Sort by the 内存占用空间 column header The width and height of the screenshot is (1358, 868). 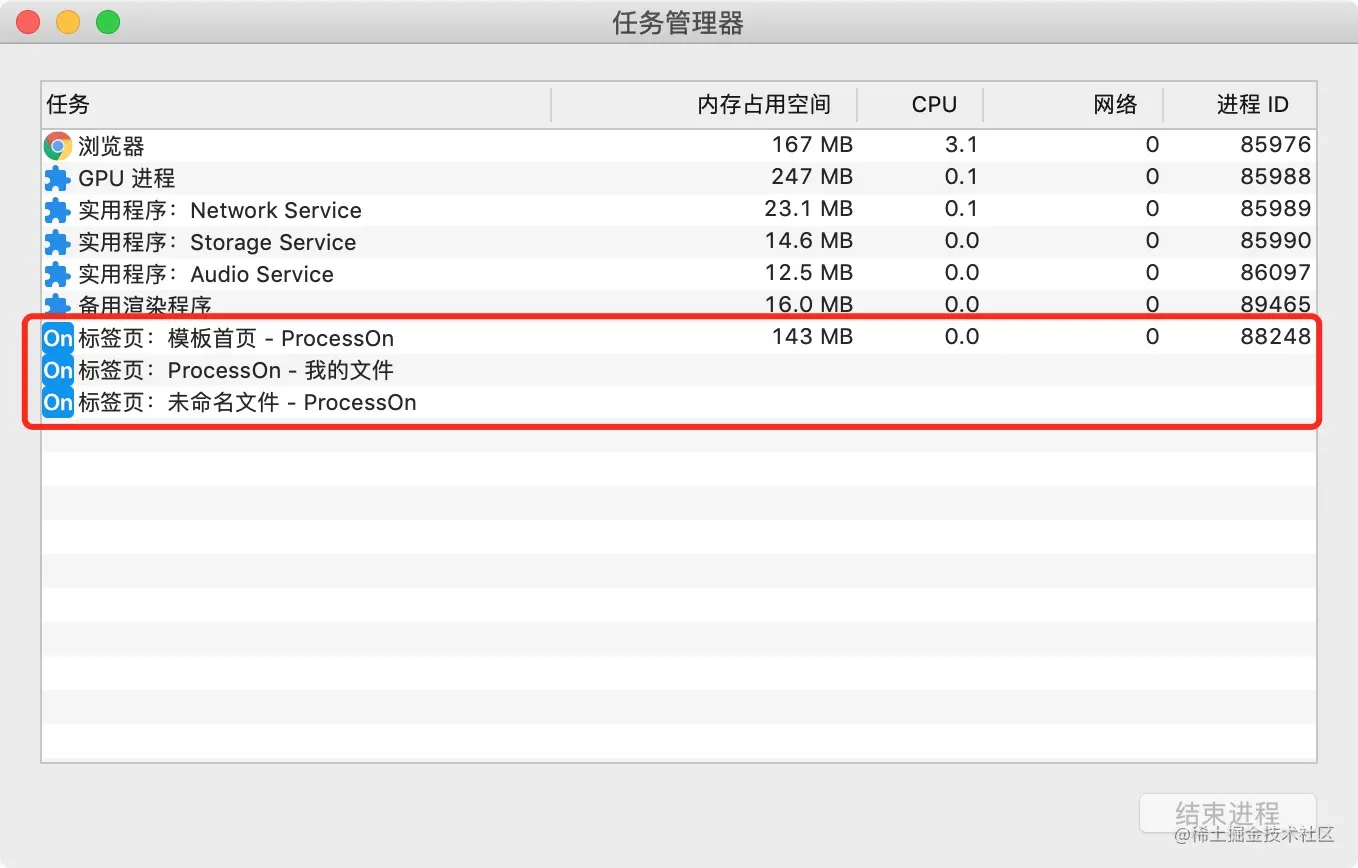click(704, 105)
